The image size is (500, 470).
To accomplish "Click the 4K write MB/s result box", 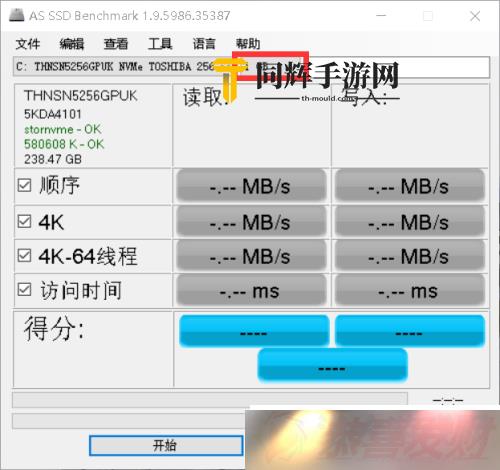I will click(x=410, y=222).
